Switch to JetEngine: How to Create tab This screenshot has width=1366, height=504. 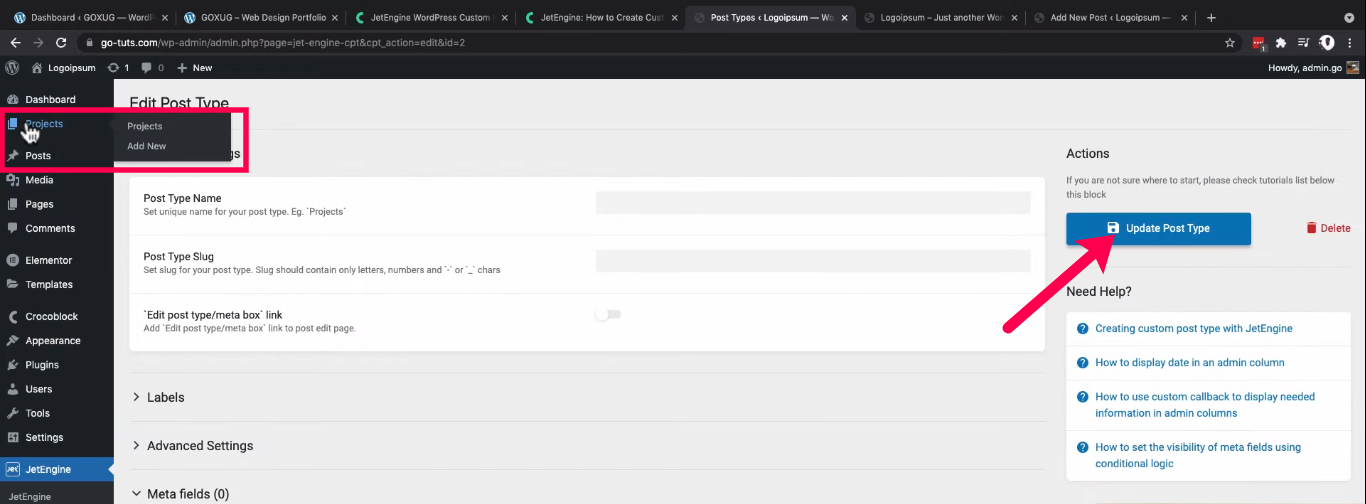click(x=600, y=18)
